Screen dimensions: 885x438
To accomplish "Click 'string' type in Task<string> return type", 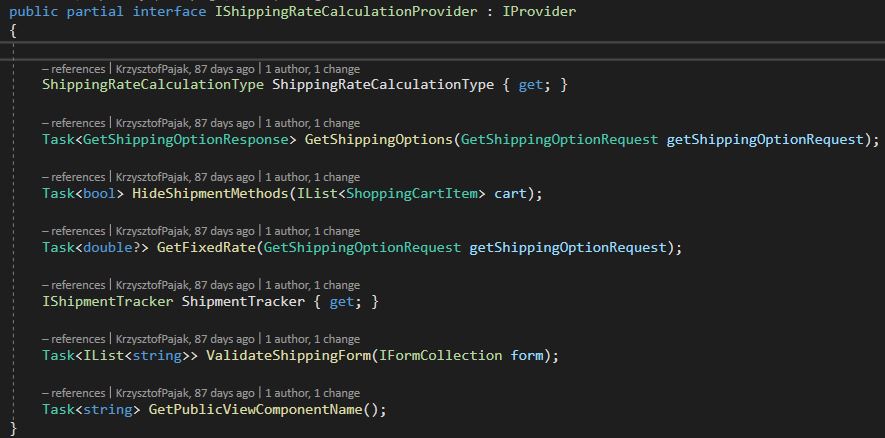I will coord(107,409).
